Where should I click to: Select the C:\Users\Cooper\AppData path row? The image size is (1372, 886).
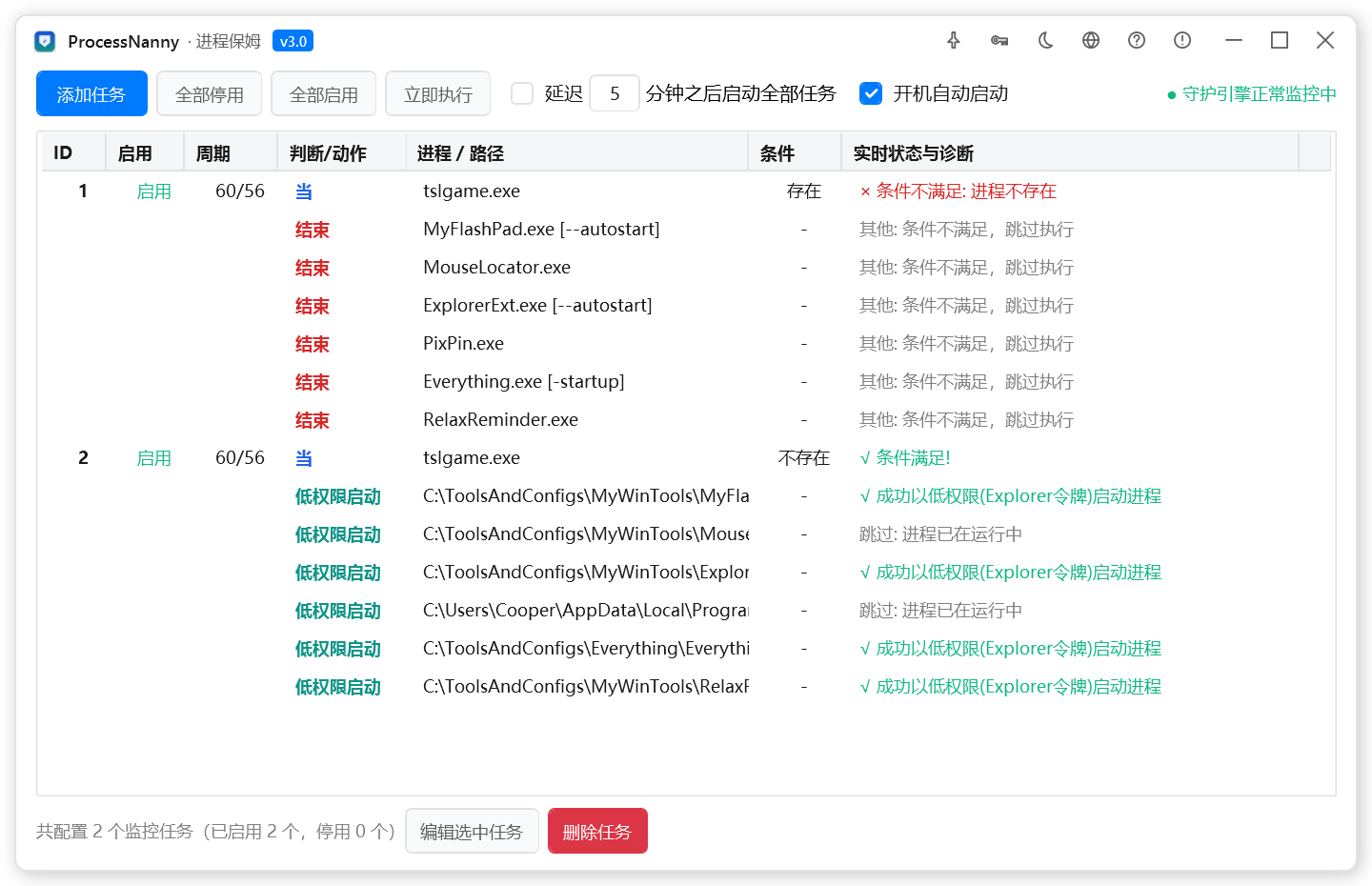[686, 611]
